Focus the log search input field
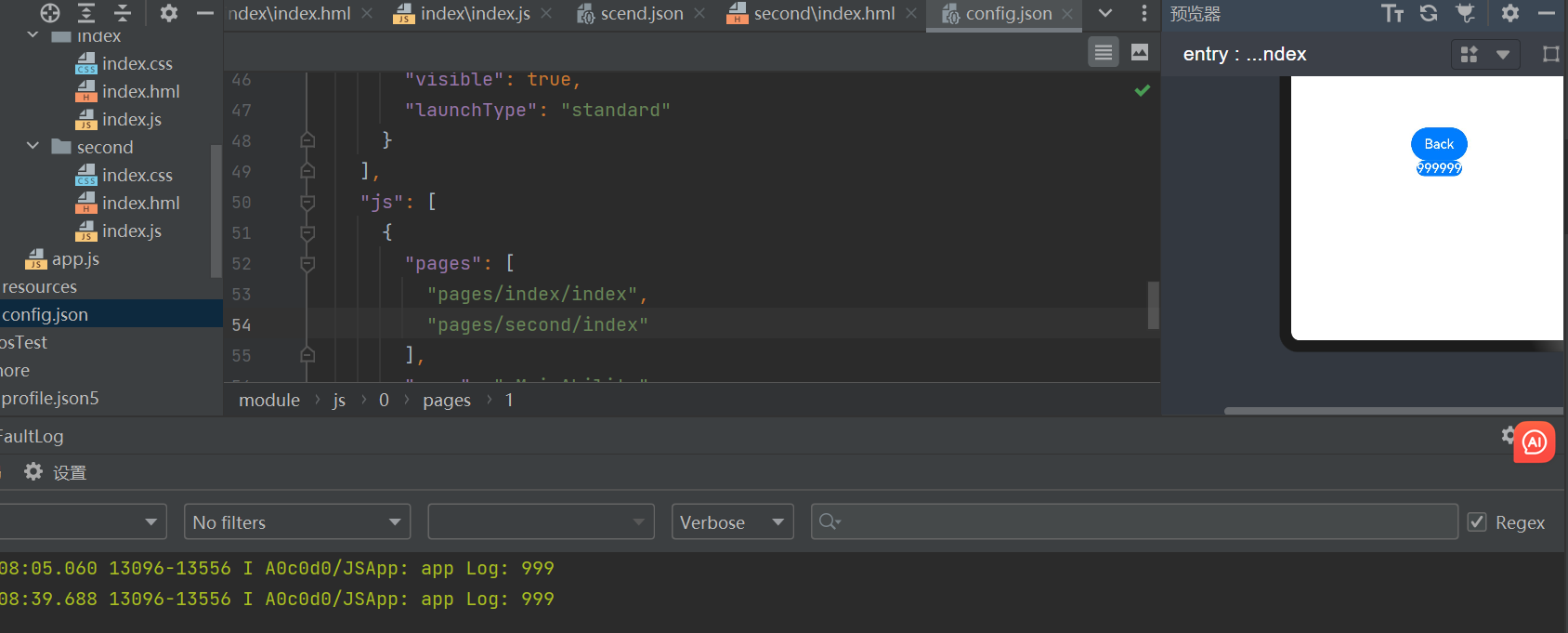This screenshot has width=1568, height=633. (x=1134, y=521)
